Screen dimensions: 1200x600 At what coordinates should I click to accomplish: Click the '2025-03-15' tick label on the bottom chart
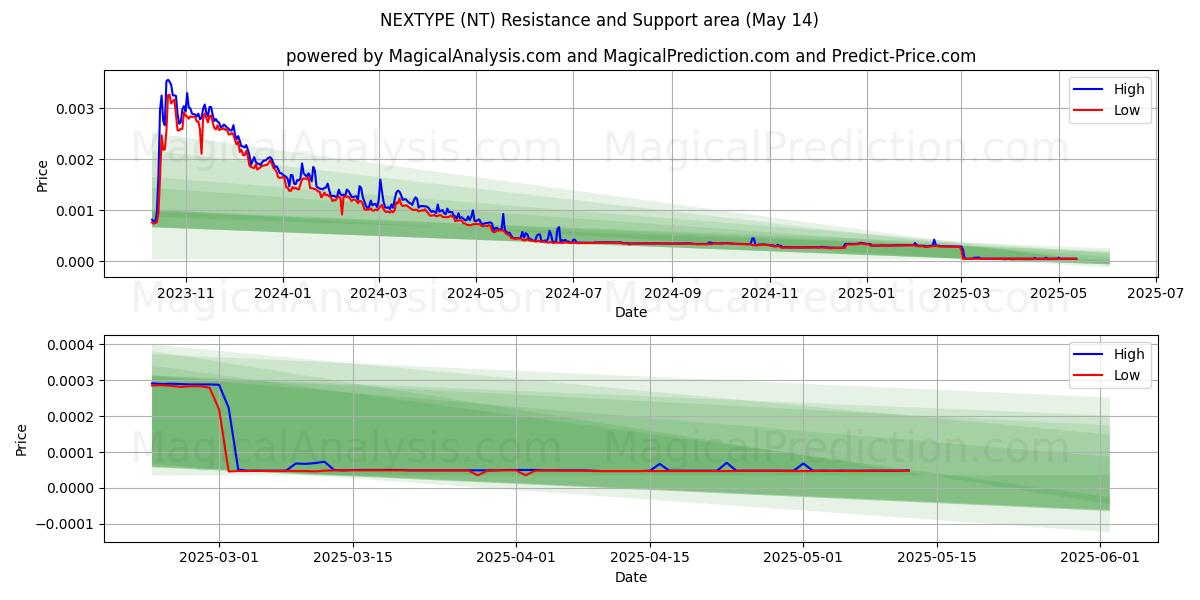353,558
